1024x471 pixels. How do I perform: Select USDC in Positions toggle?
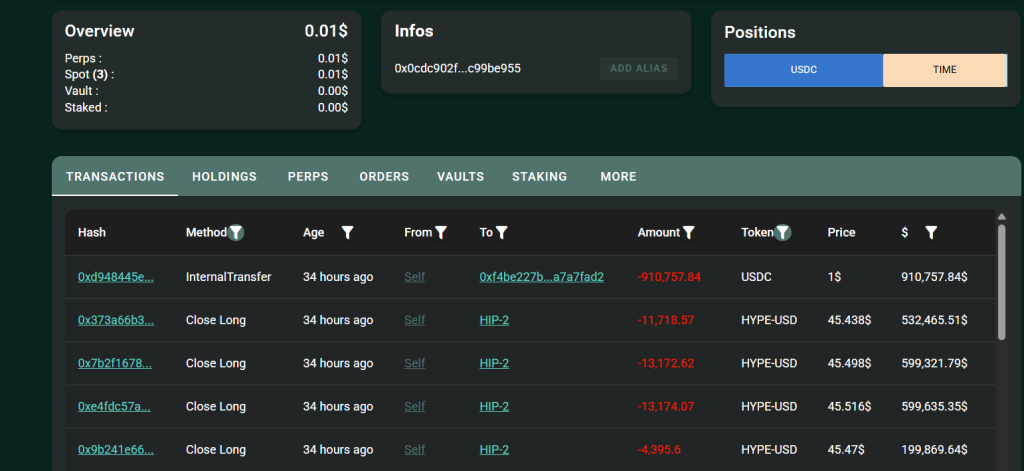803,70
